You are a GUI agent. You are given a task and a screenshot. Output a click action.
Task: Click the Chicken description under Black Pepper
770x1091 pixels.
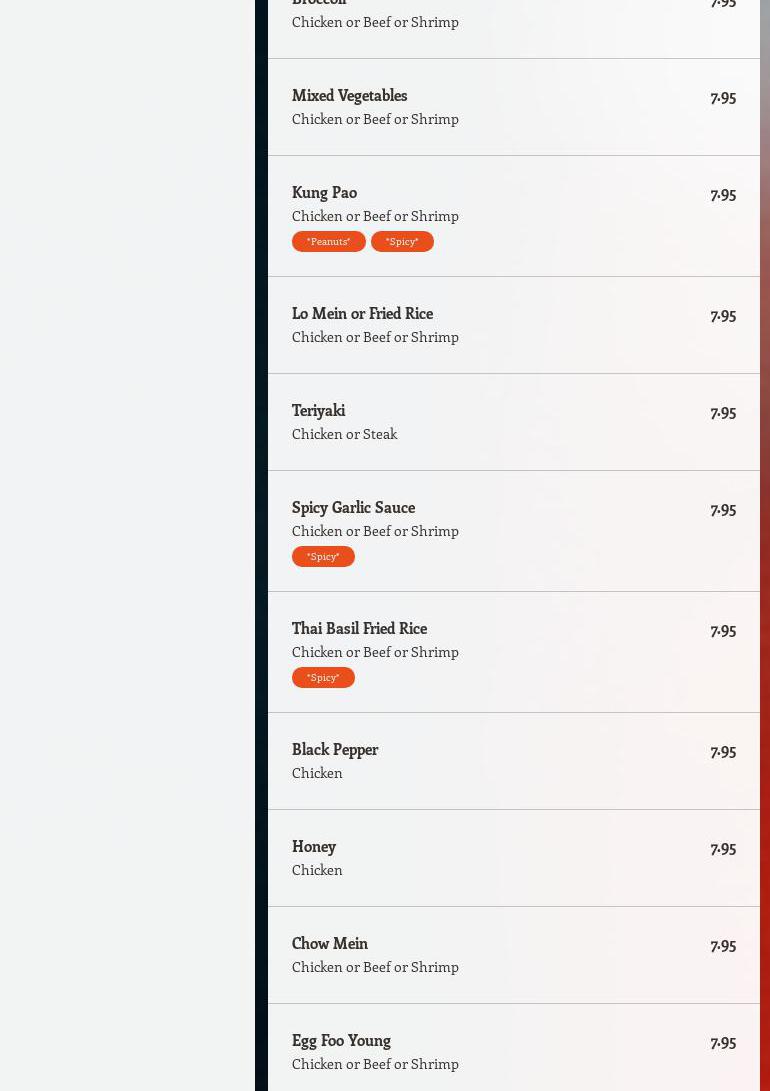317,773
